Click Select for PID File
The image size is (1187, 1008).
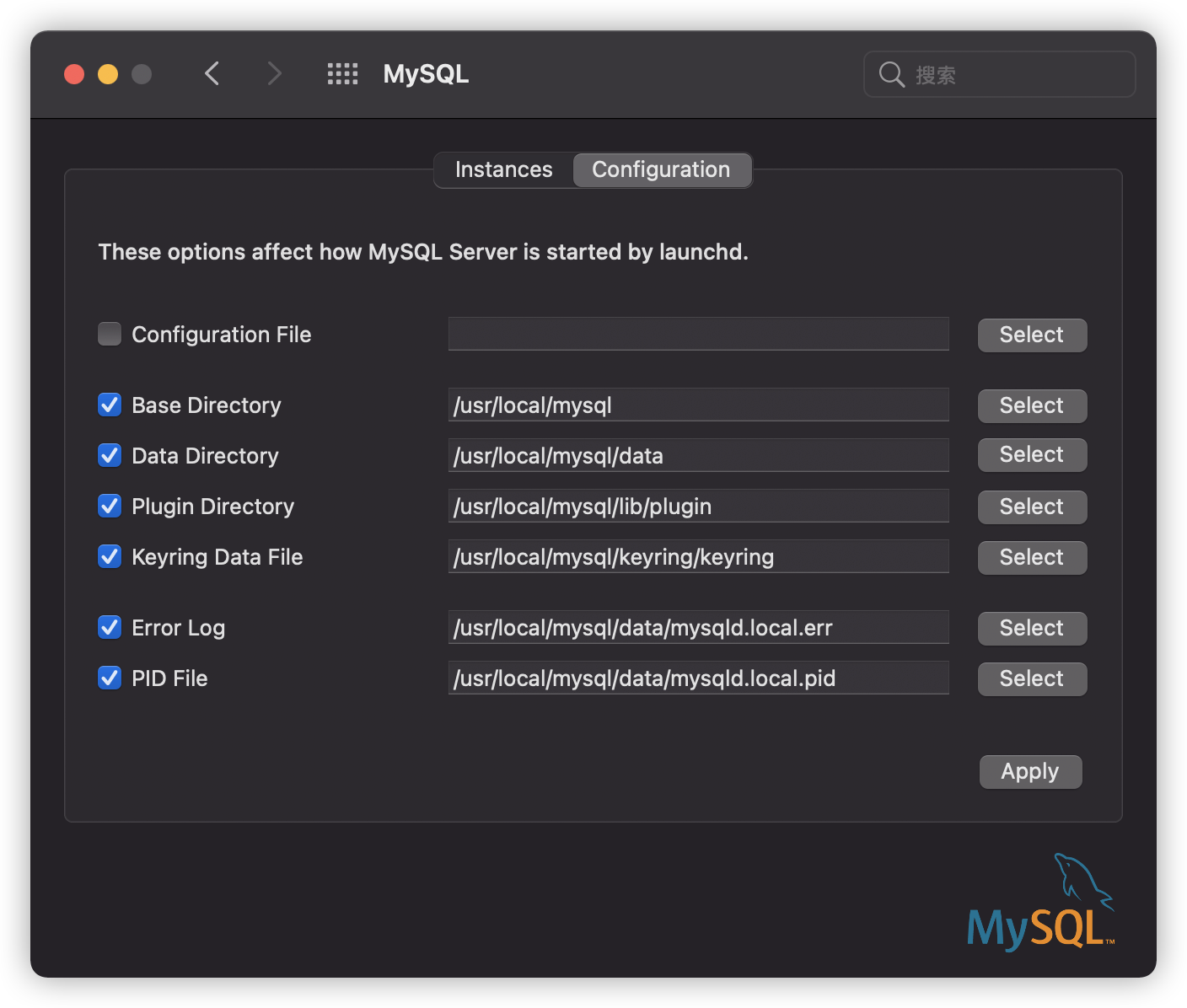(x=1032, y=678)
